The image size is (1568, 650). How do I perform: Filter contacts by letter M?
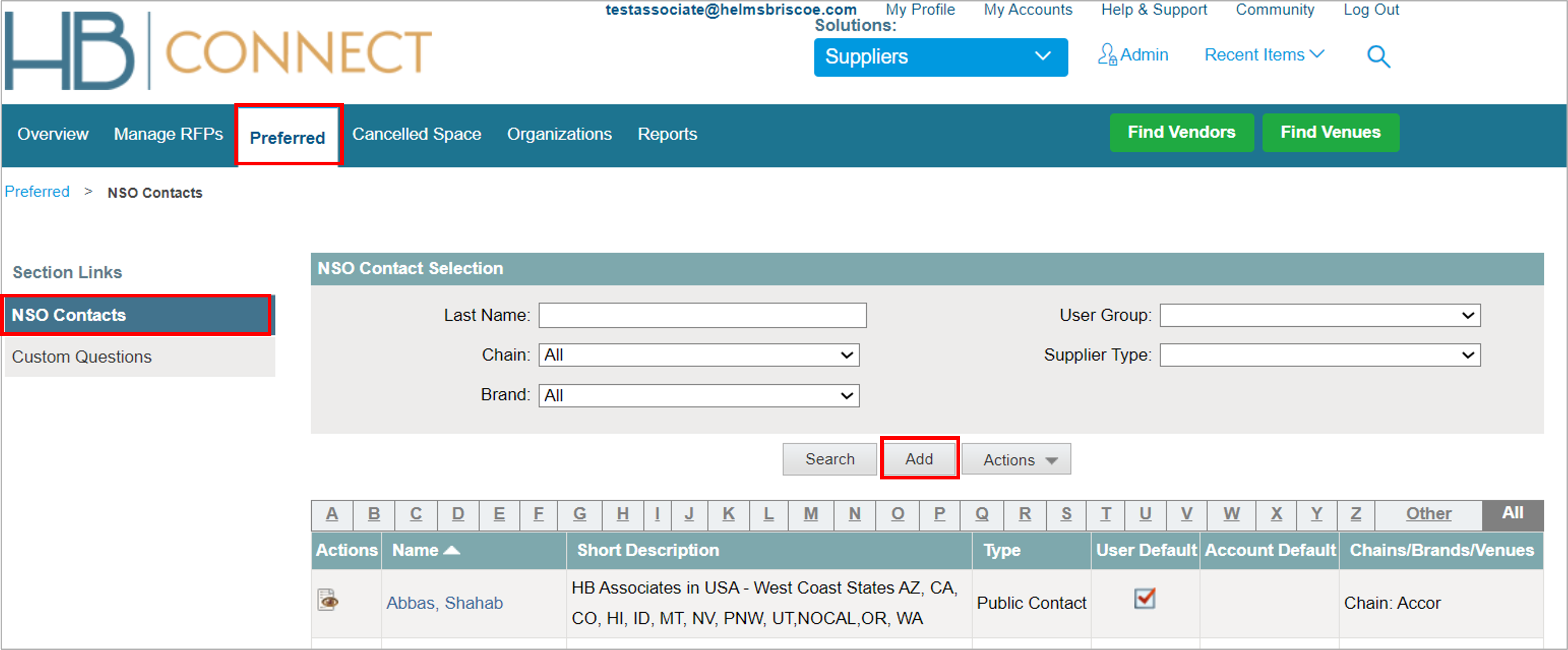pos(810,513)
